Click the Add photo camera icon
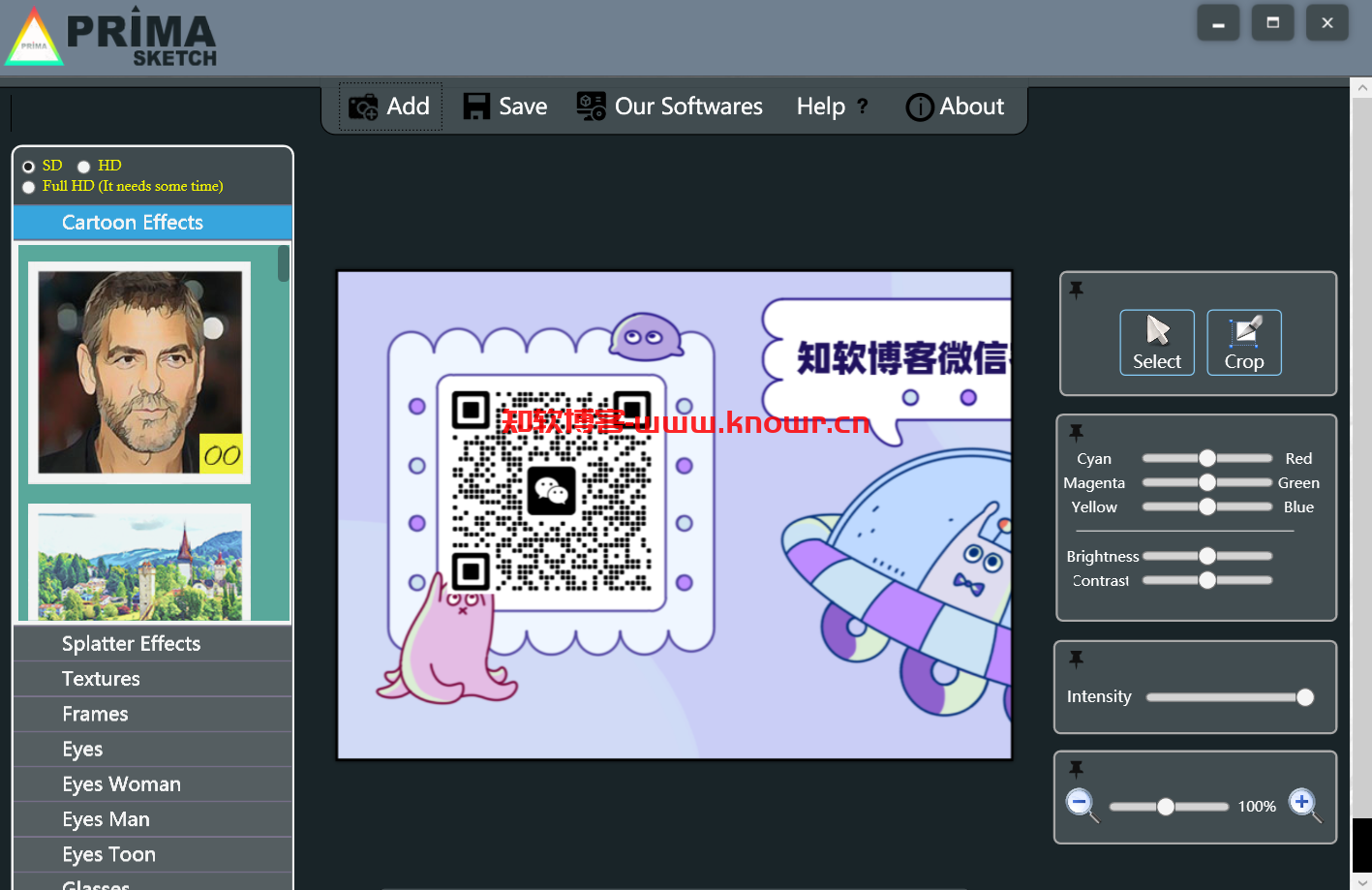 point(363,107)
